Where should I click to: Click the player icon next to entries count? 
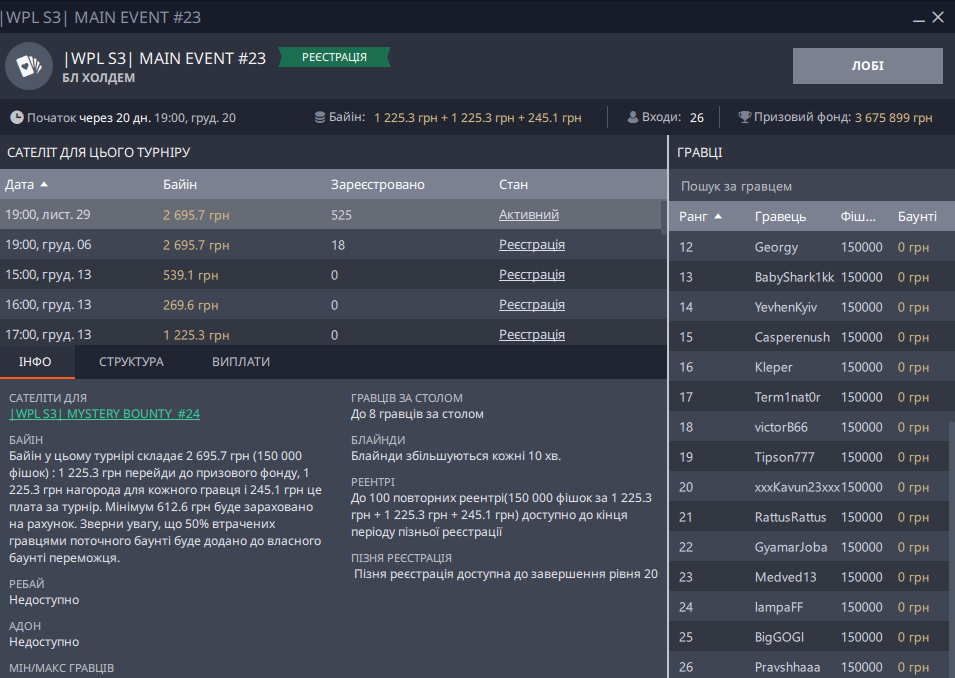[x=633, y=118]
